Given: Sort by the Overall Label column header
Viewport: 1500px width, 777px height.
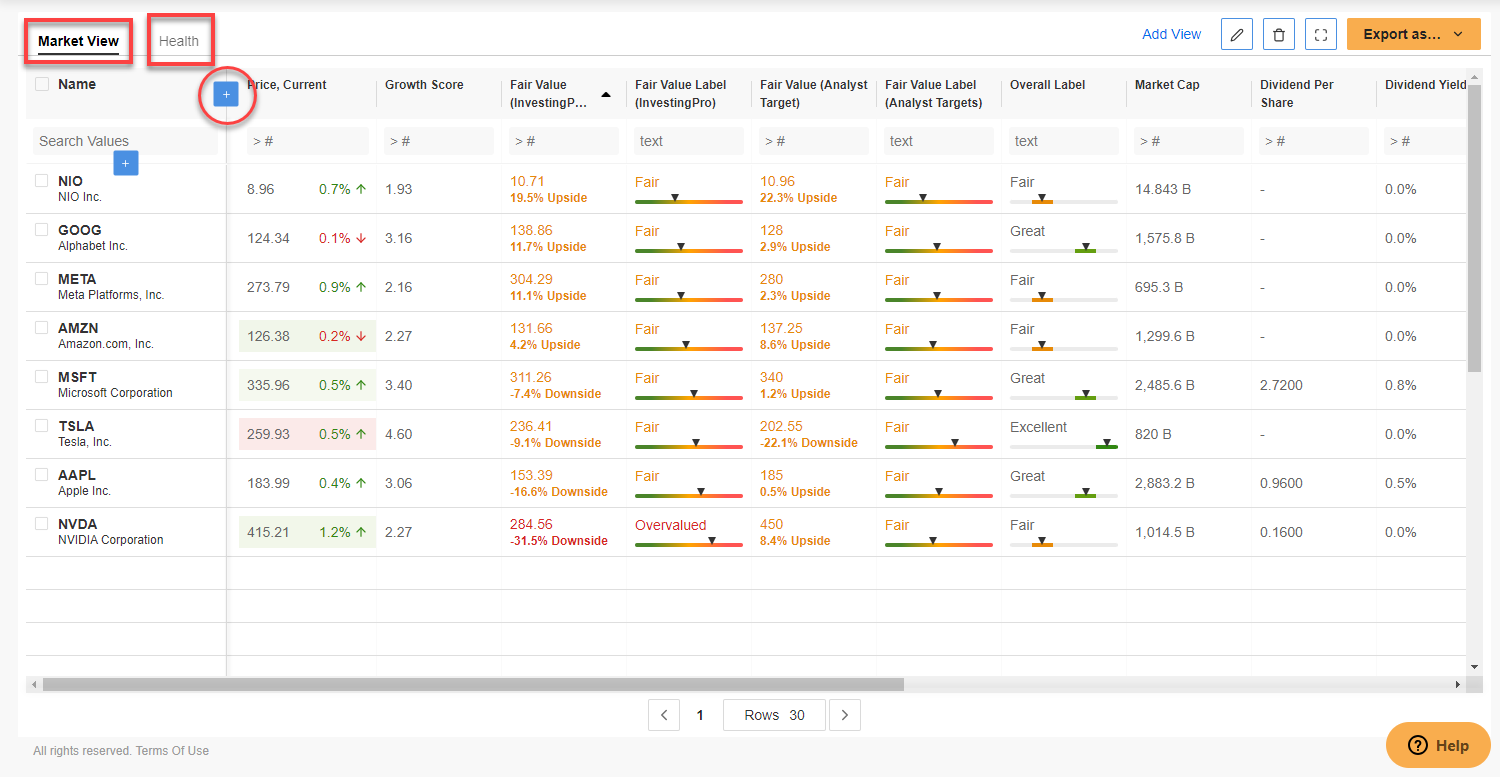Looking at the screenshot, I should 1048,85.
